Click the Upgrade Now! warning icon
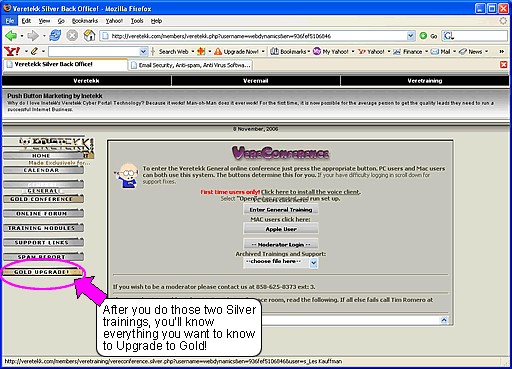The image size is (512, 369). click(218, 52)
